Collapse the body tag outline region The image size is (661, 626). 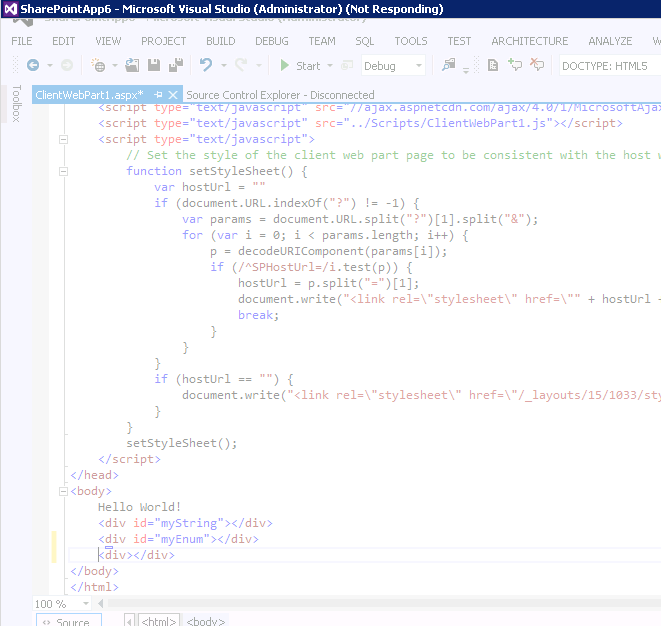coord(63,492)
